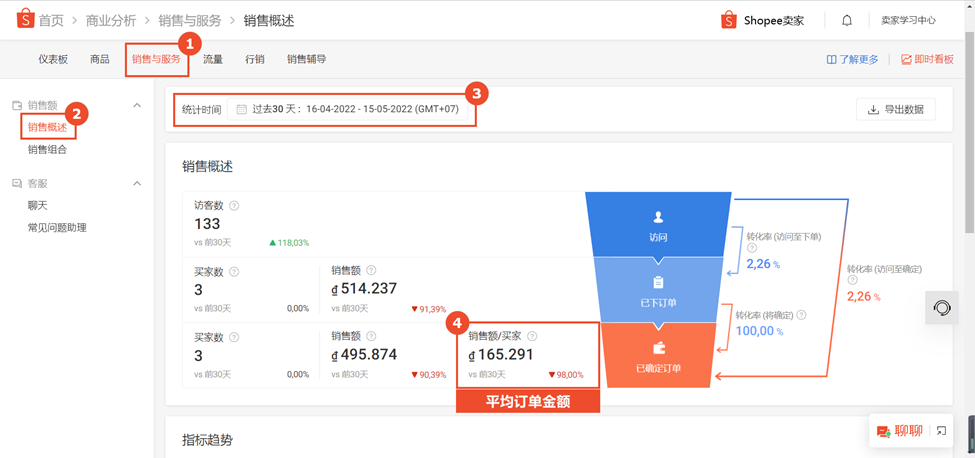The image size is (975, 458).
Task: Click the wallet icon beside 销售额 sidebar heading
Action: [17, 106]
